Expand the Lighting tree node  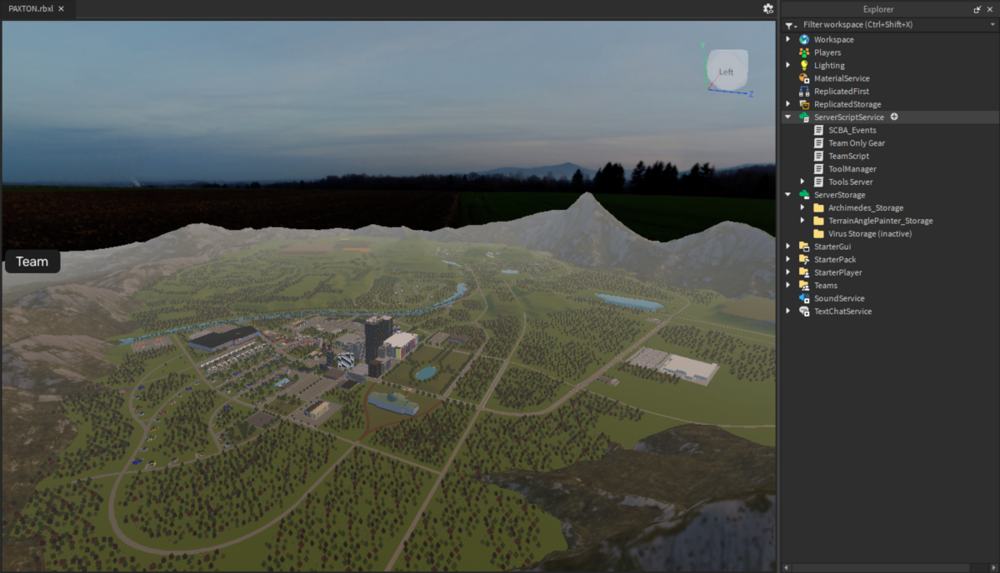tap(788, 65)
